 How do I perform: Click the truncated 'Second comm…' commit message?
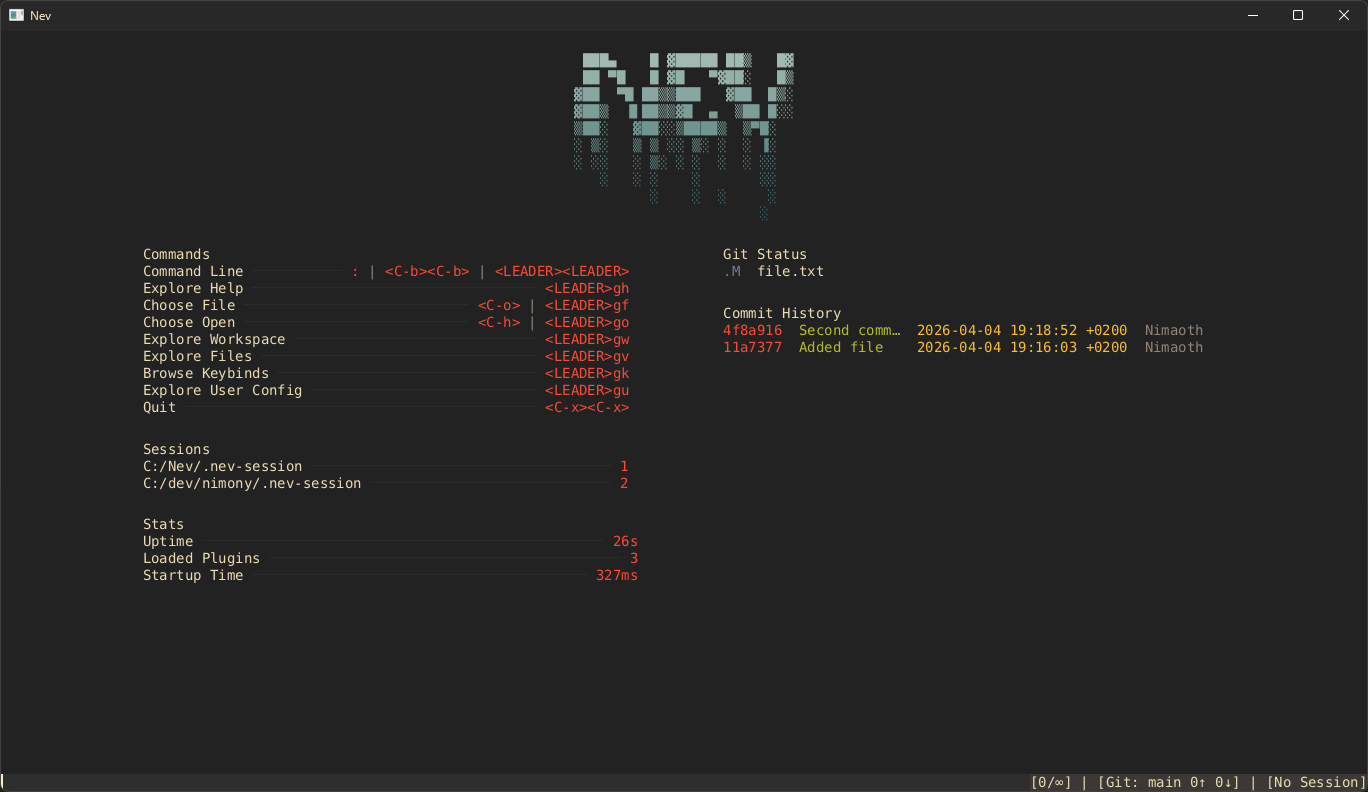[850, 330]
